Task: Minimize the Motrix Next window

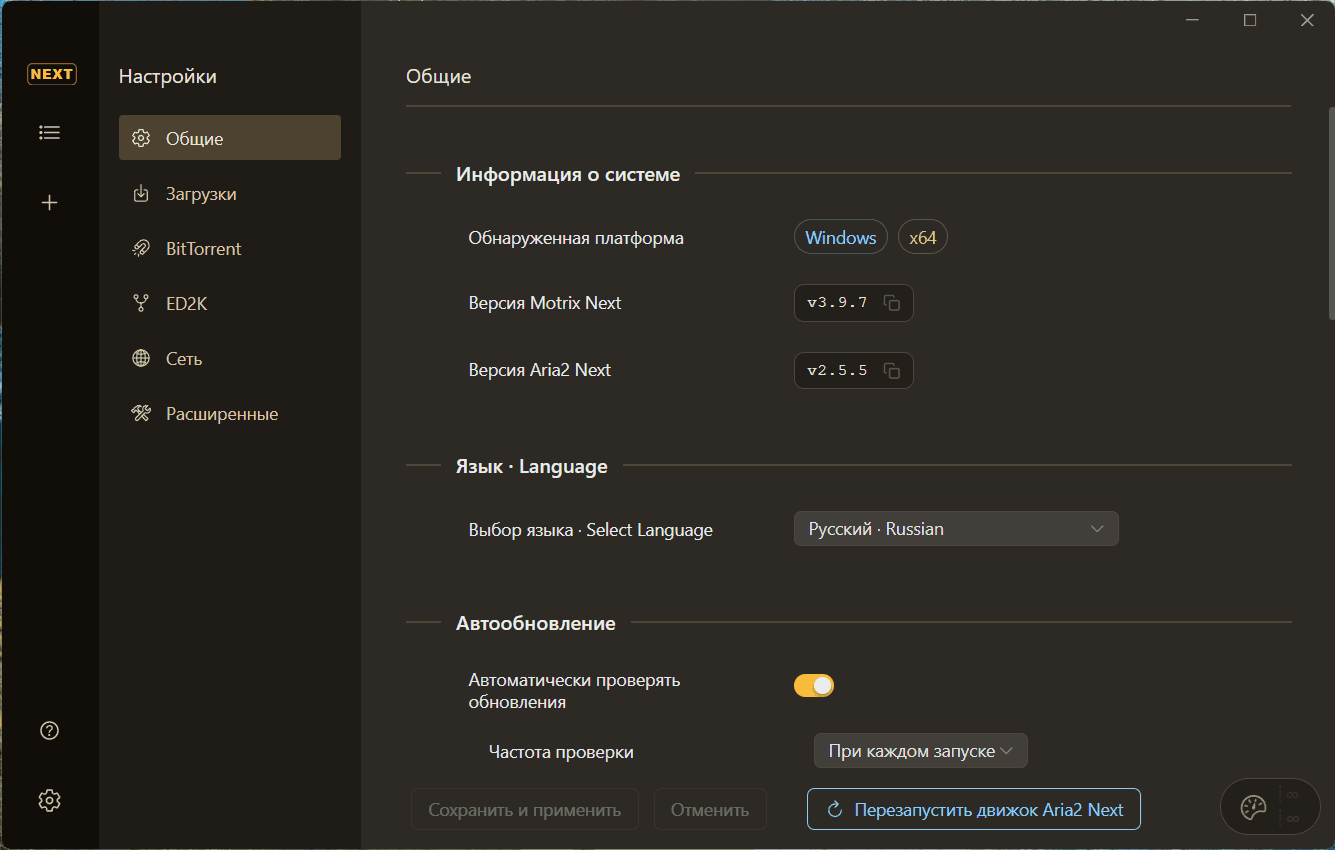Action: click(1194, 20)
